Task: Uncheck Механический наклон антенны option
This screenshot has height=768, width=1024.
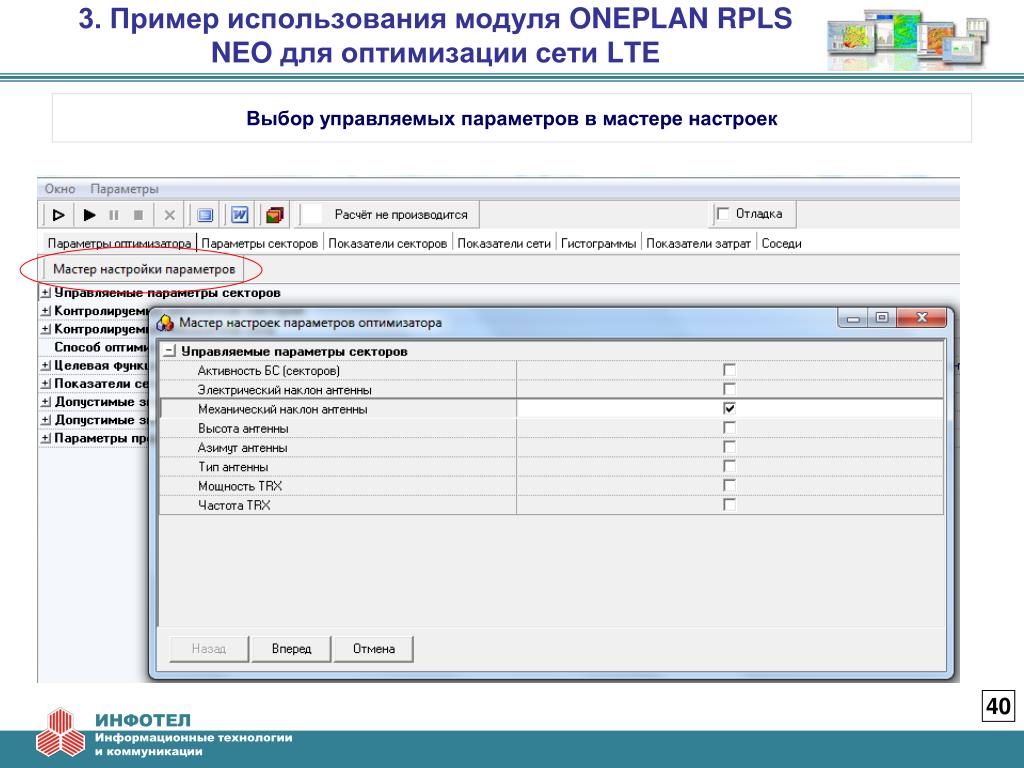Action: click(729, 408)
